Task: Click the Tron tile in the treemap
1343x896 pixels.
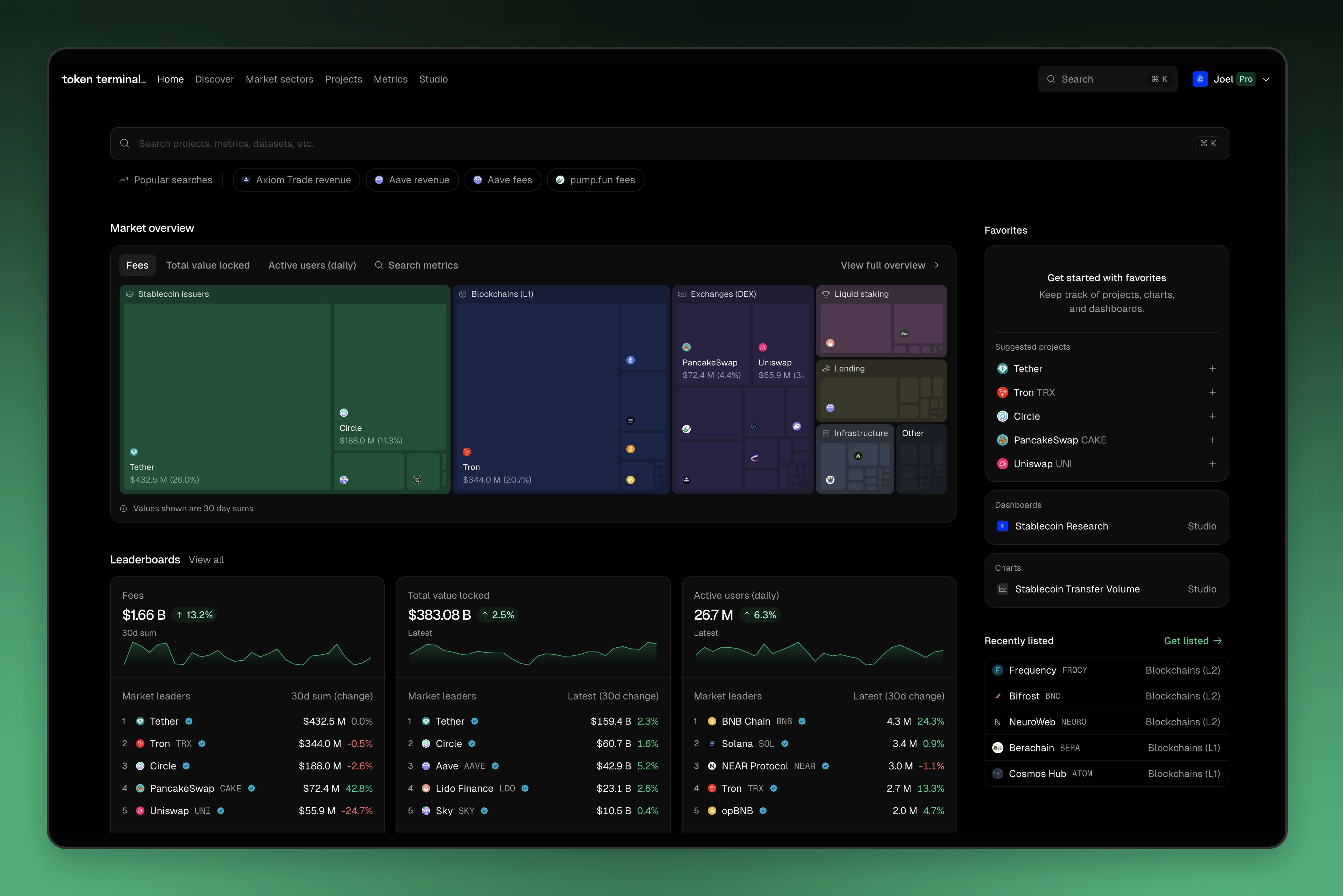Action: [537, 396]
